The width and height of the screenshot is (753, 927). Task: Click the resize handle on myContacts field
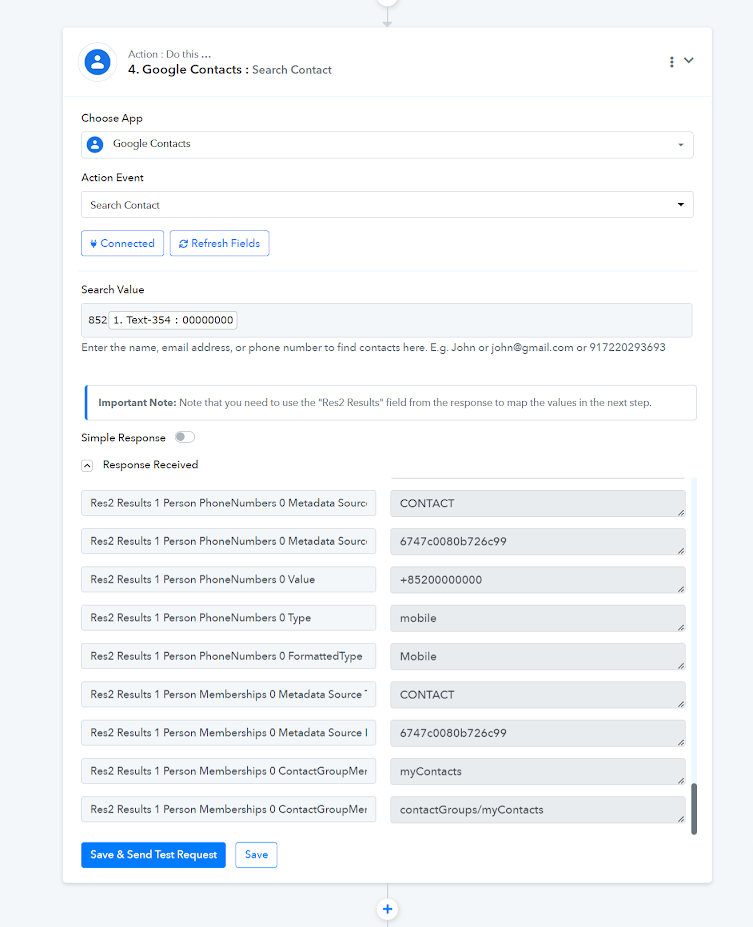point(681,780)
